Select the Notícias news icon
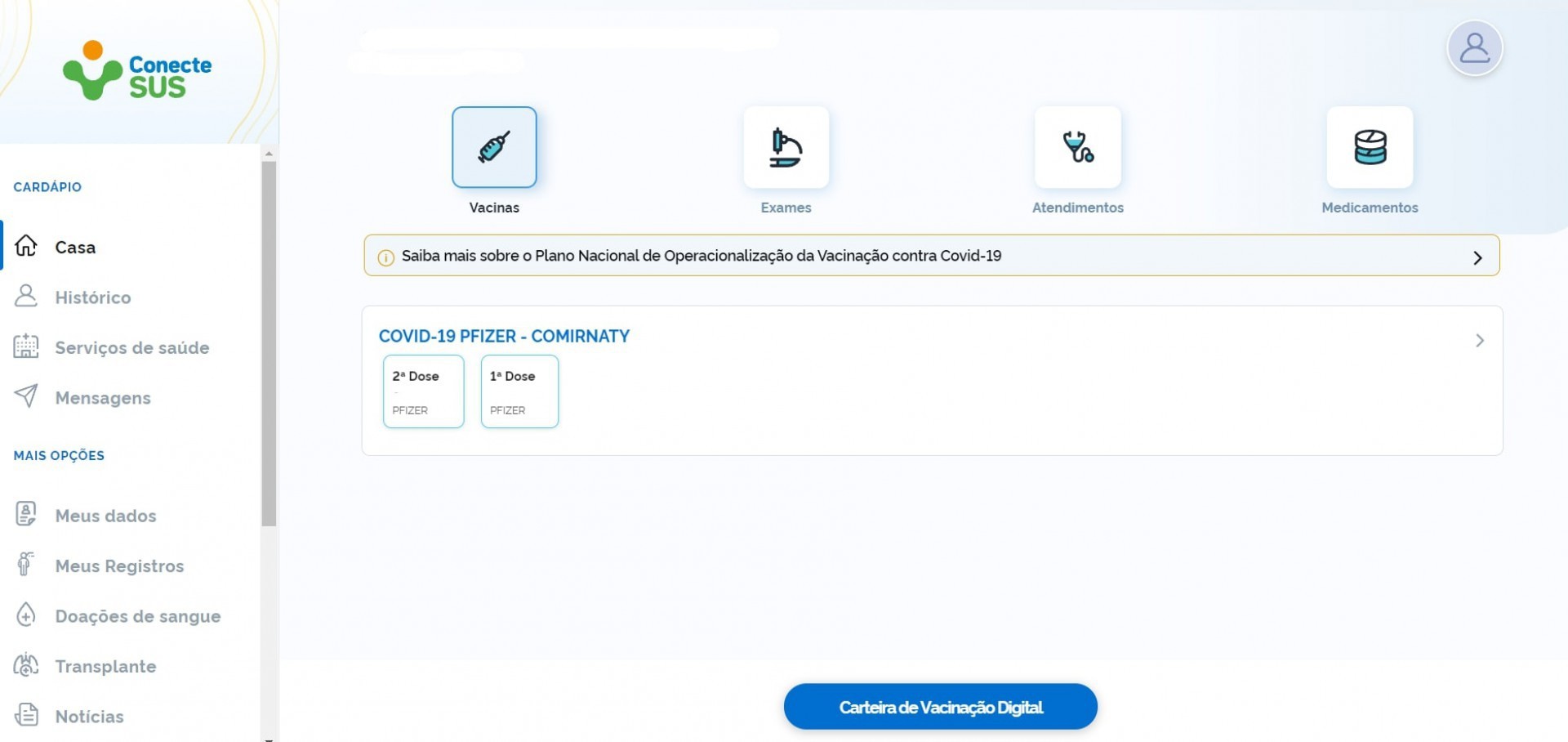The width and height of the screenshot is (1568, 742). pyautogui.click(x=27, y=716)
